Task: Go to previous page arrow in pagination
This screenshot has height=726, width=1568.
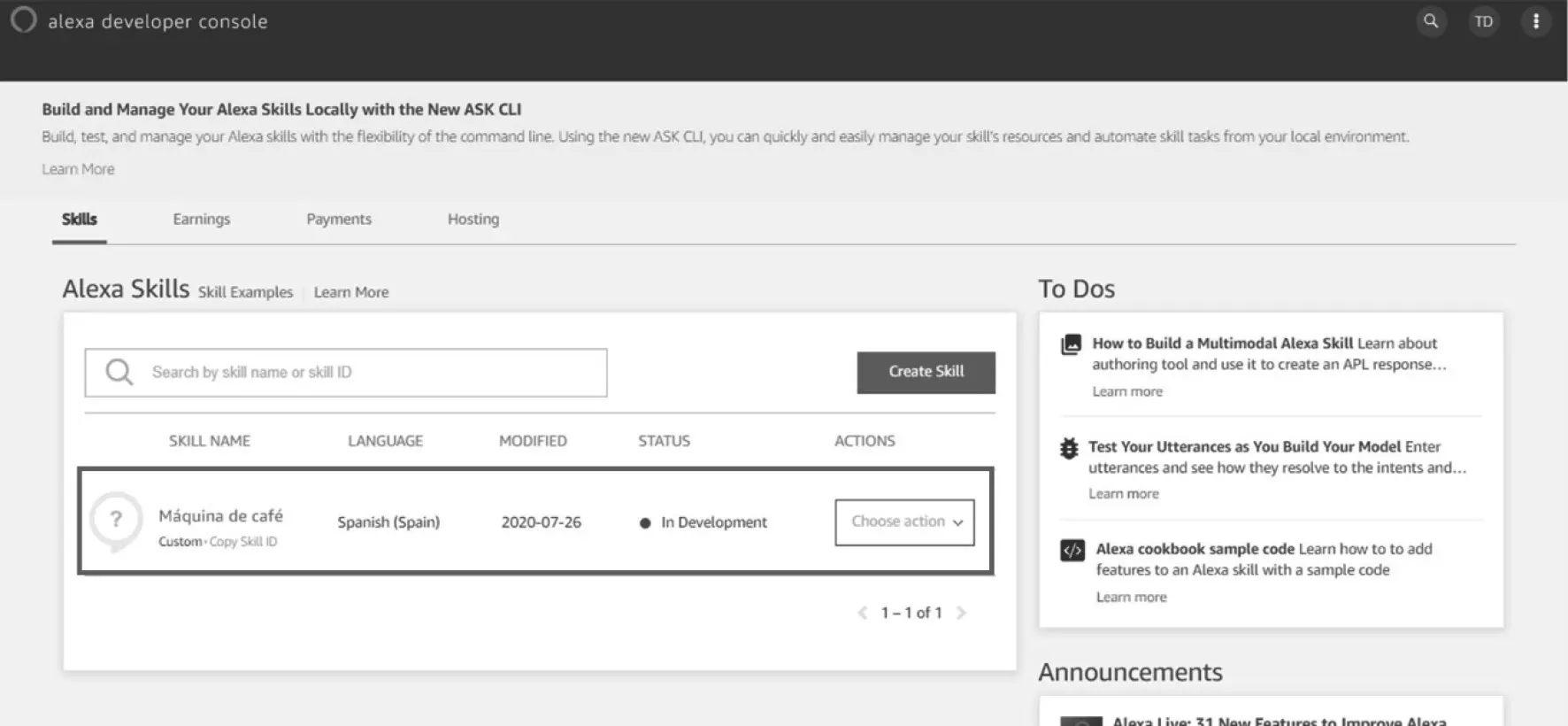Action: [863, 613]
